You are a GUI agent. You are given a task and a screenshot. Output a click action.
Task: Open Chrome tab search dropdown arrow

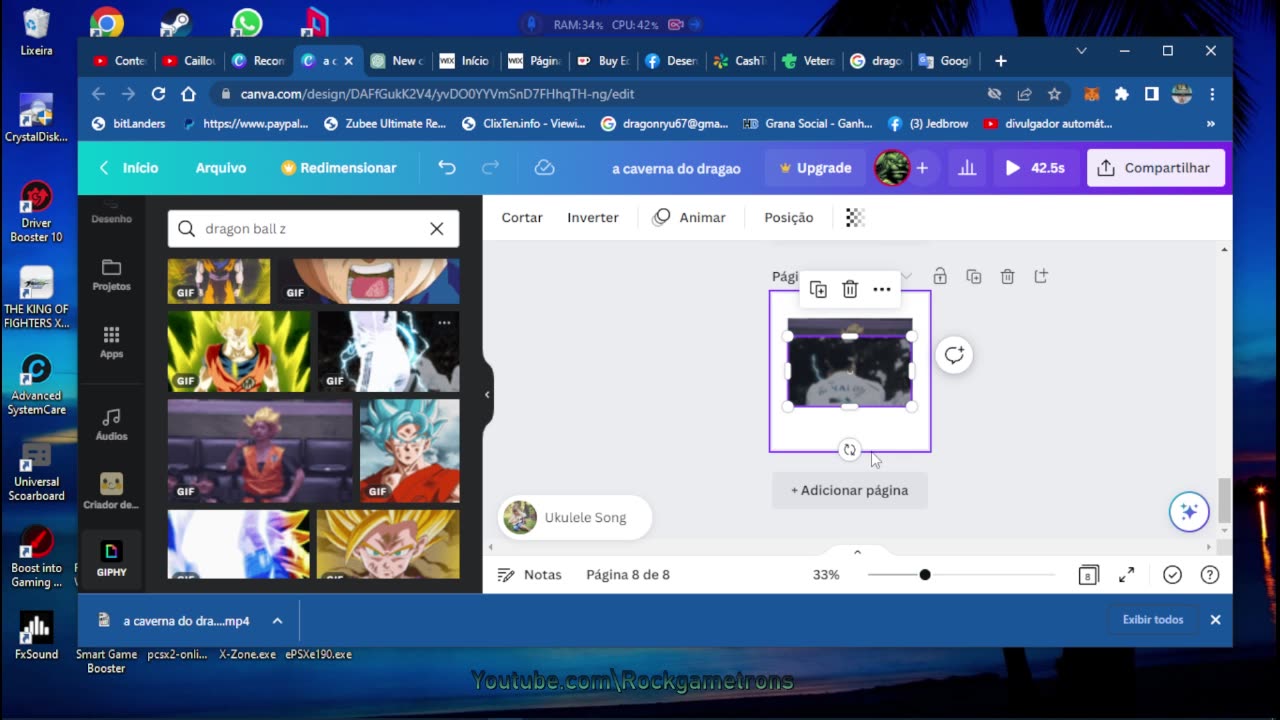coord(1081,51)
